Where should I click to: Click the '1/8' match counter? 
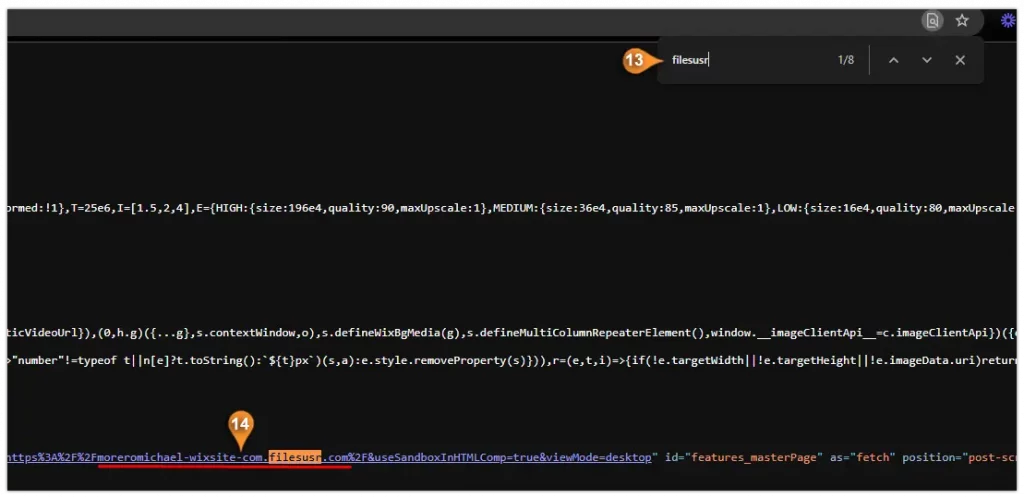coord(846,60)
